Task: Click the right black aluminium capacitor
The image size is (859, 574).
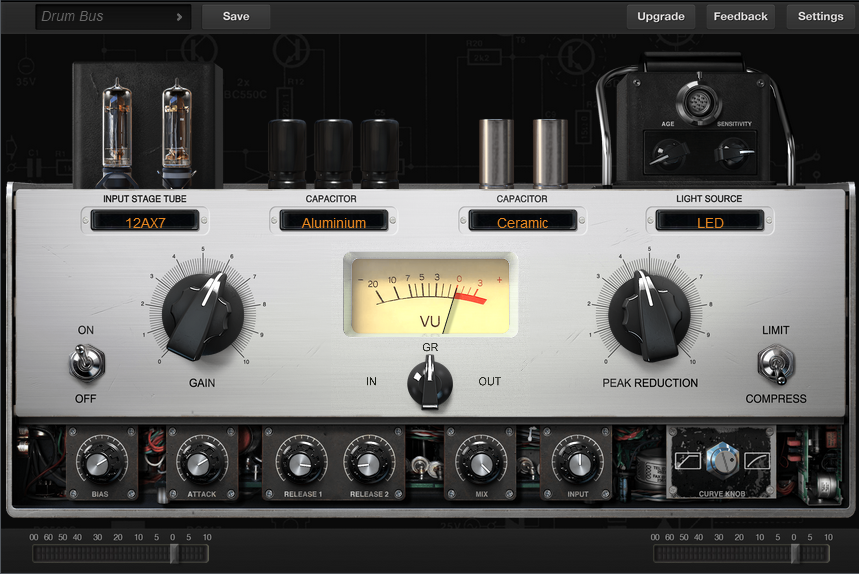Action: pyautogui.click(x=380, y=153)
